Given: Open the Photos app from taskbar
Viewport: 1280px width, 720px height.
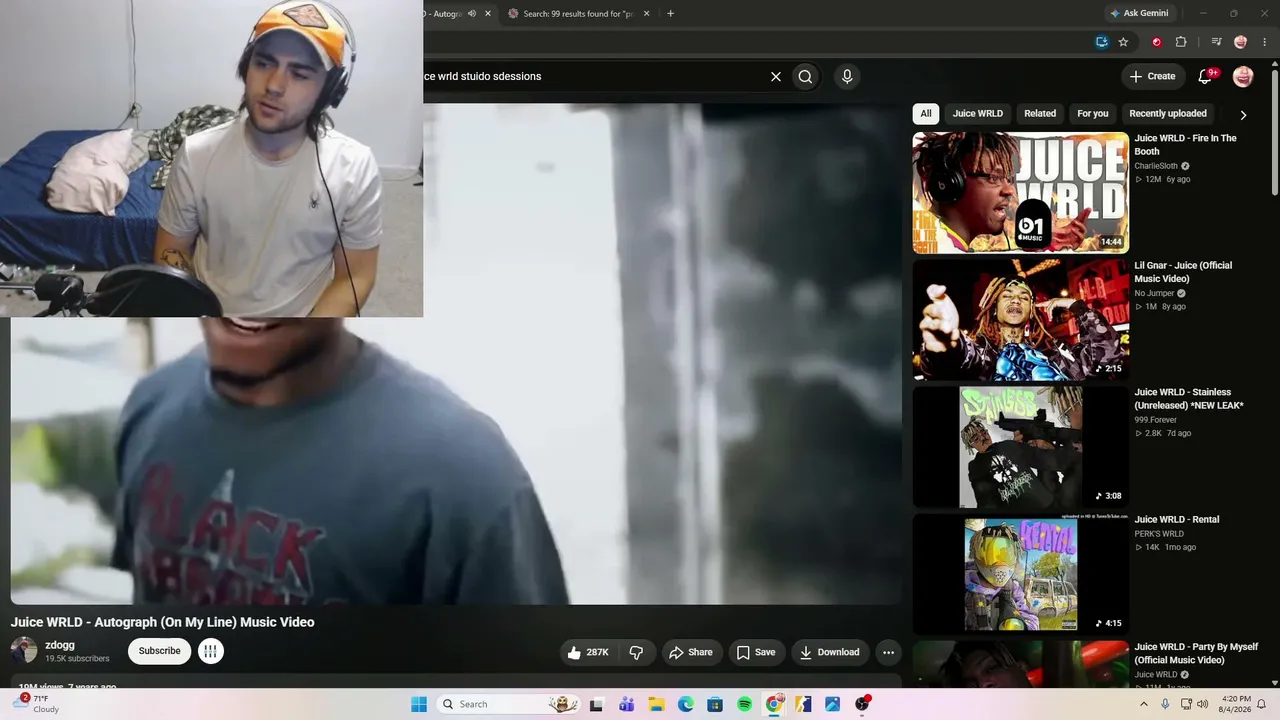Looking at the screenshot, I should click(833, 704).
